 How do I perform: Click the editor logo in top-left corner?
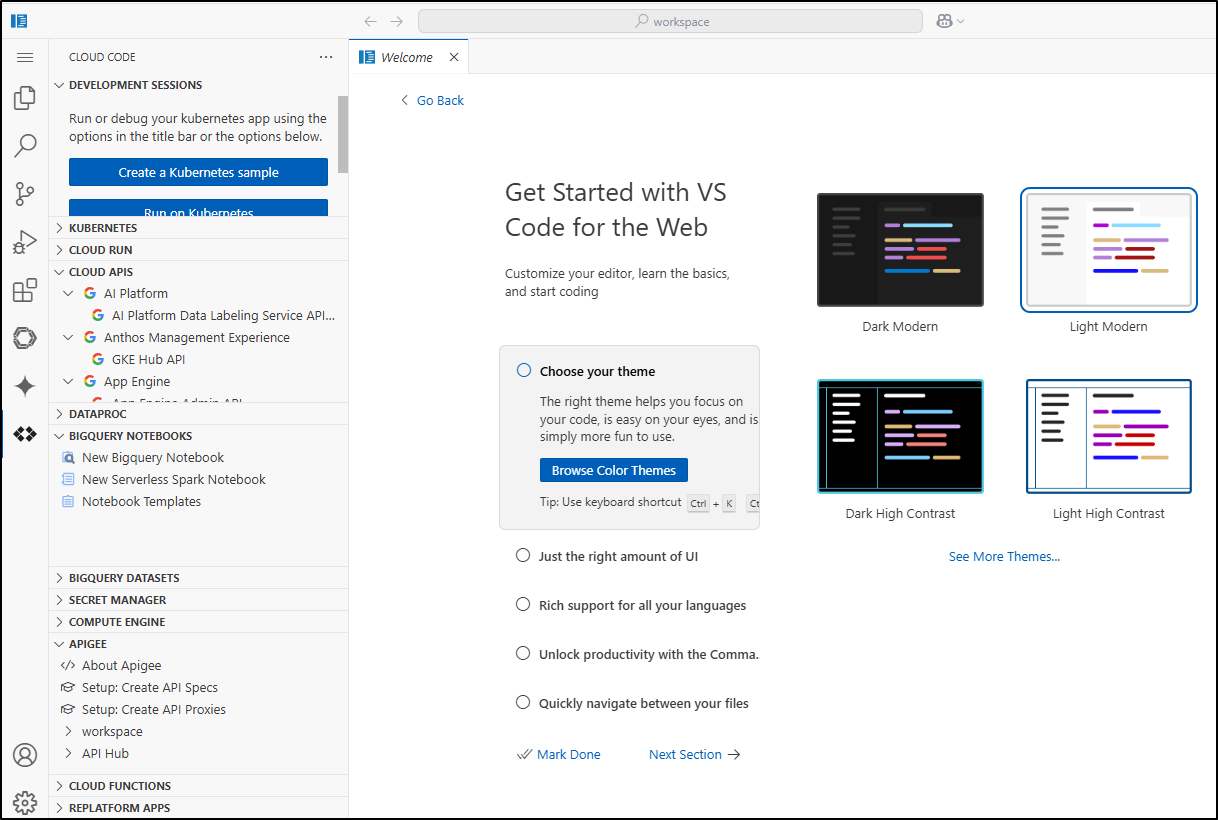(x=19, y=20)
